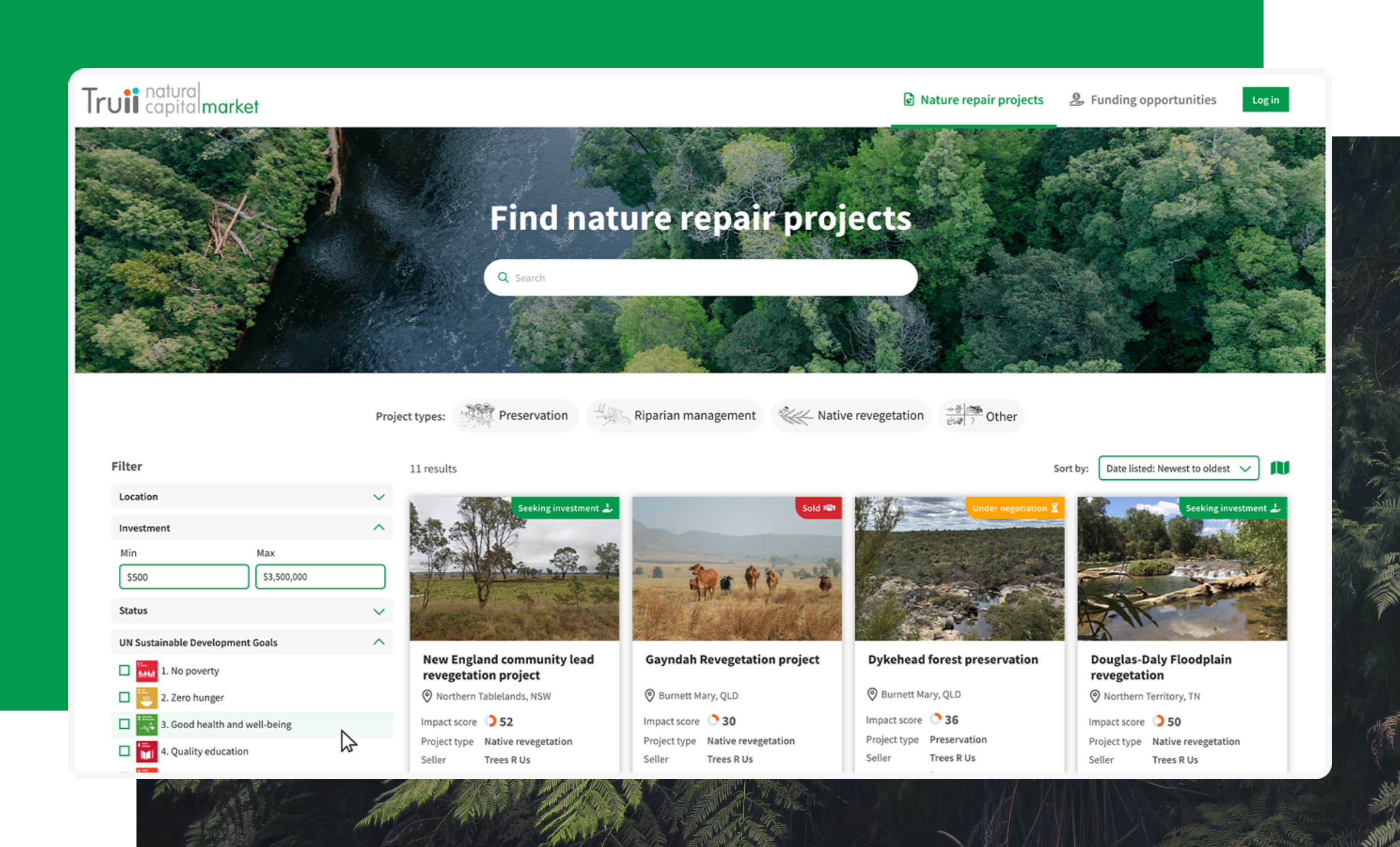Click the Truii natural capital market logo
This screenshot has width=1400, height=847.
(x=170, y=99)
